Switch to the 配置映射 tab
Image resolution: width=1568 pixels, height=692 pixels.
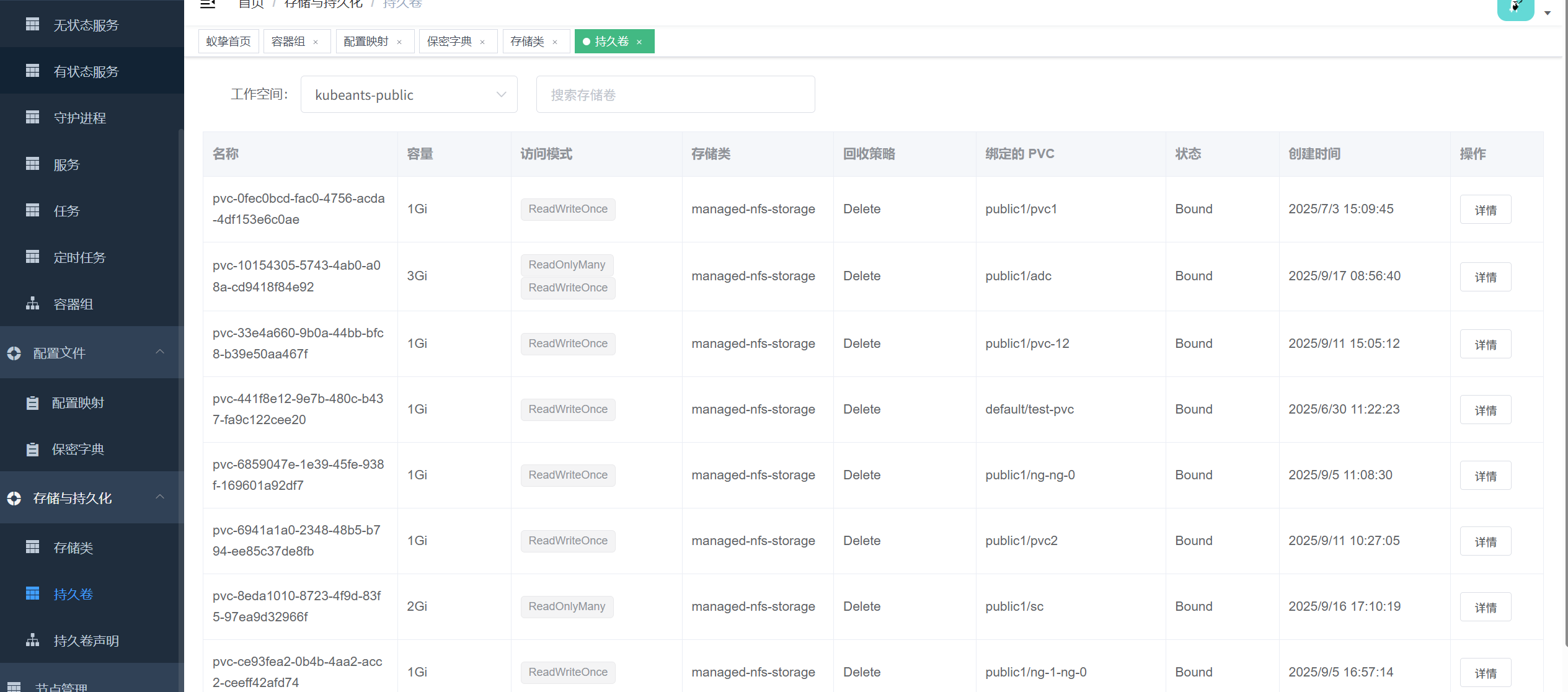pos(366,42)
